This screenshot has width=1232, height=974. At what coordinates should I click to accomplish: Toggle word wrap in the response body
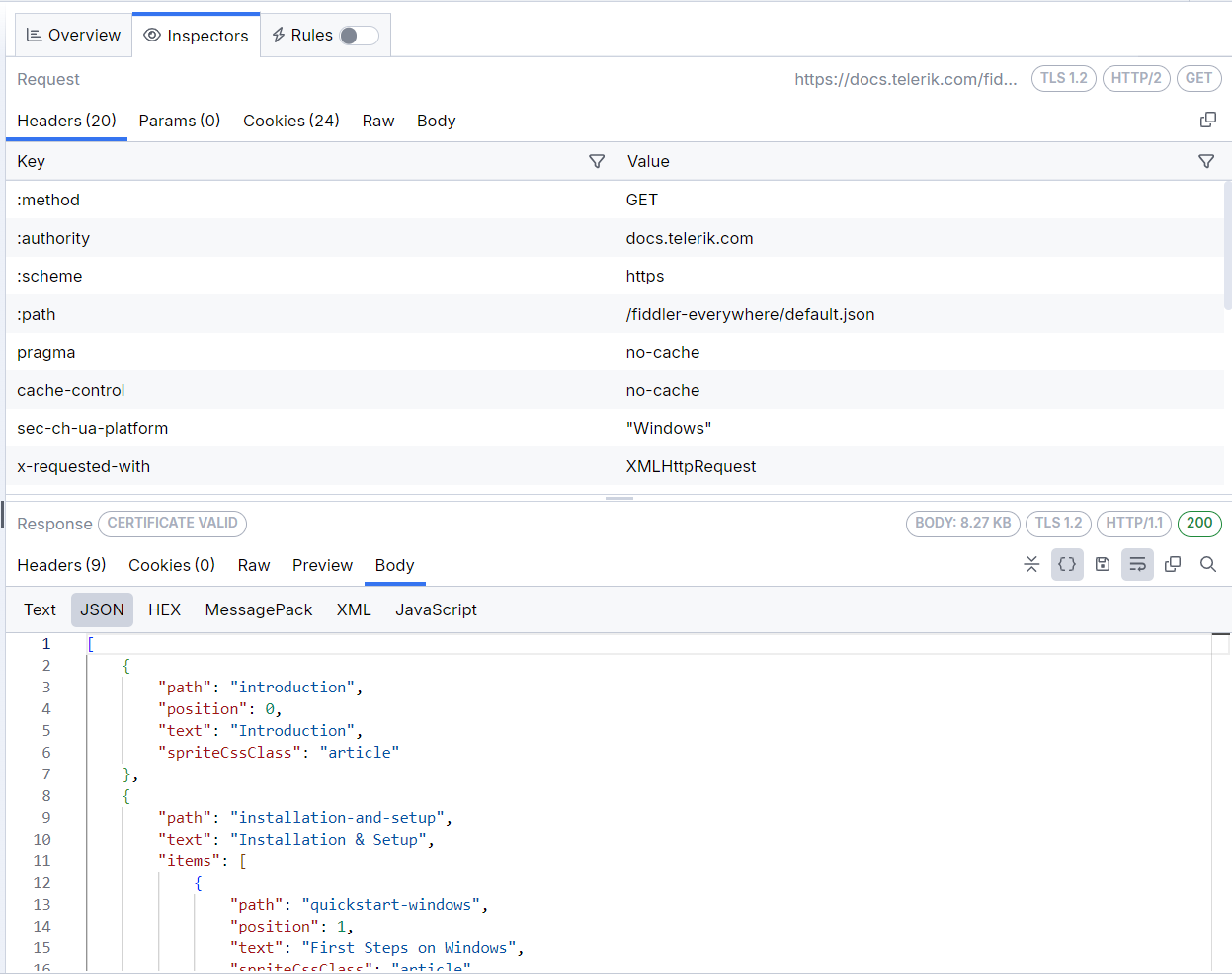point(1137,564)
